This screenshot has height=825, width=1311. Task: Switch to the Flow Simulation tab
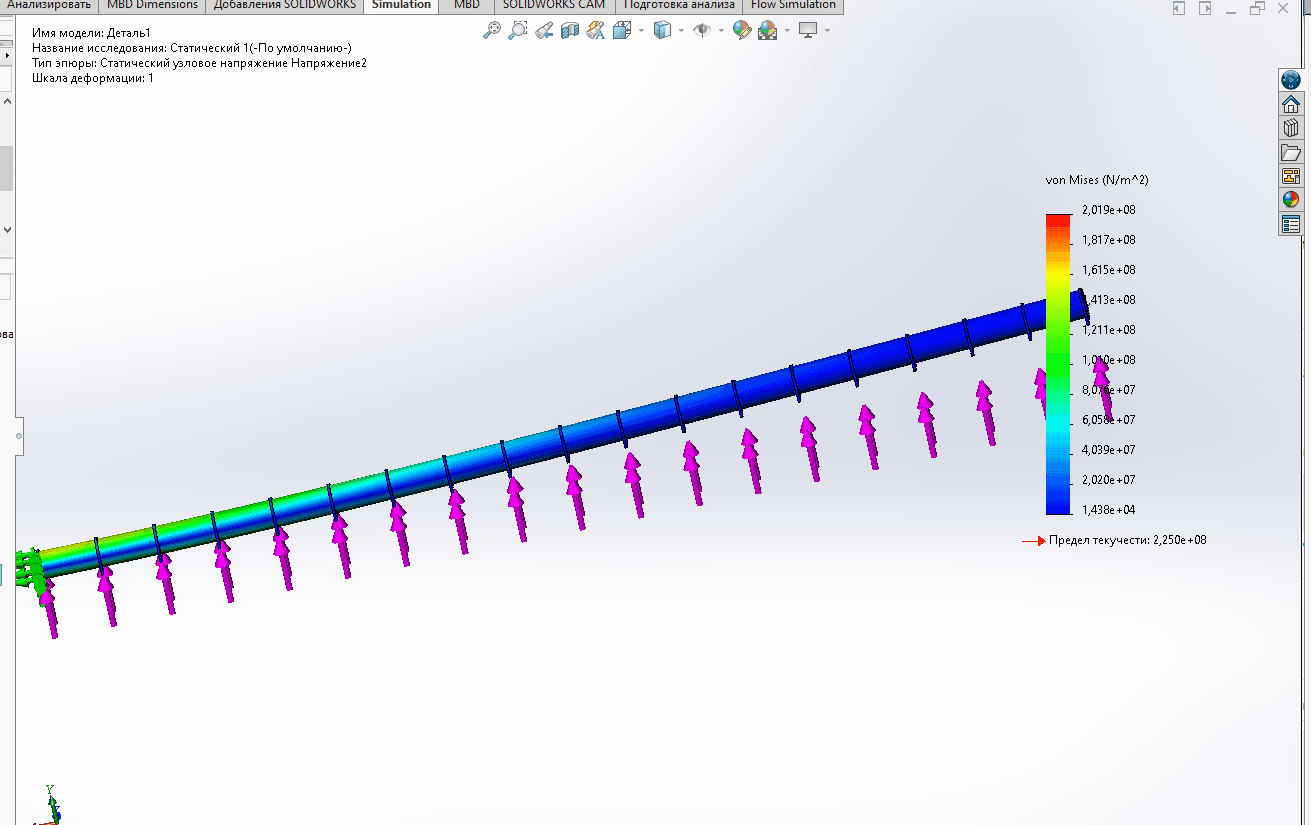793,5
